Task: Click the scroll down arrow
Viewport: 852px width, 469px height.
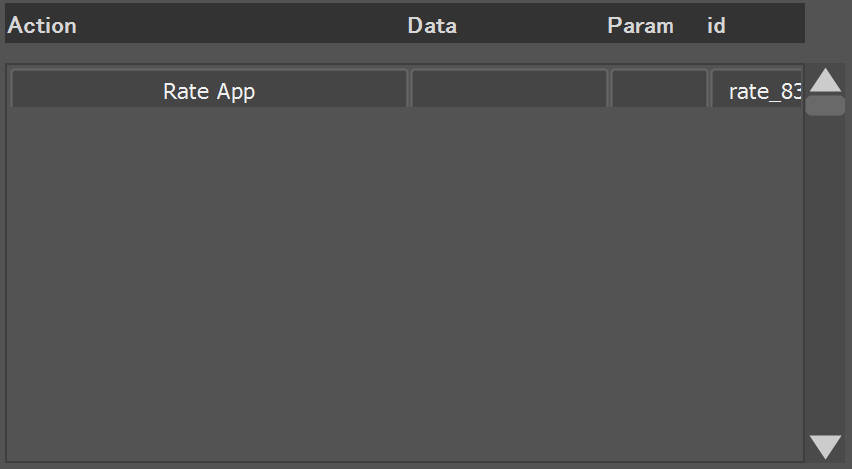Action: 825,447
